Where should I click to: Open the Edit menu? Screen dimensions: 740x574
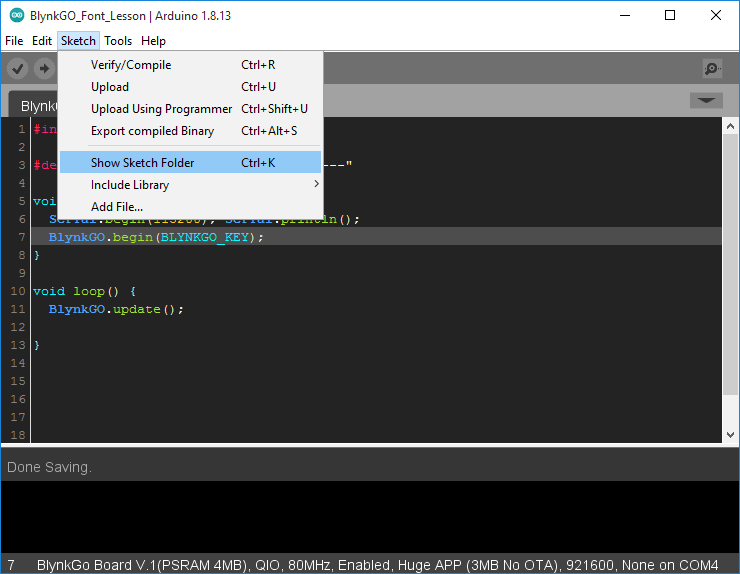point(42,41)
